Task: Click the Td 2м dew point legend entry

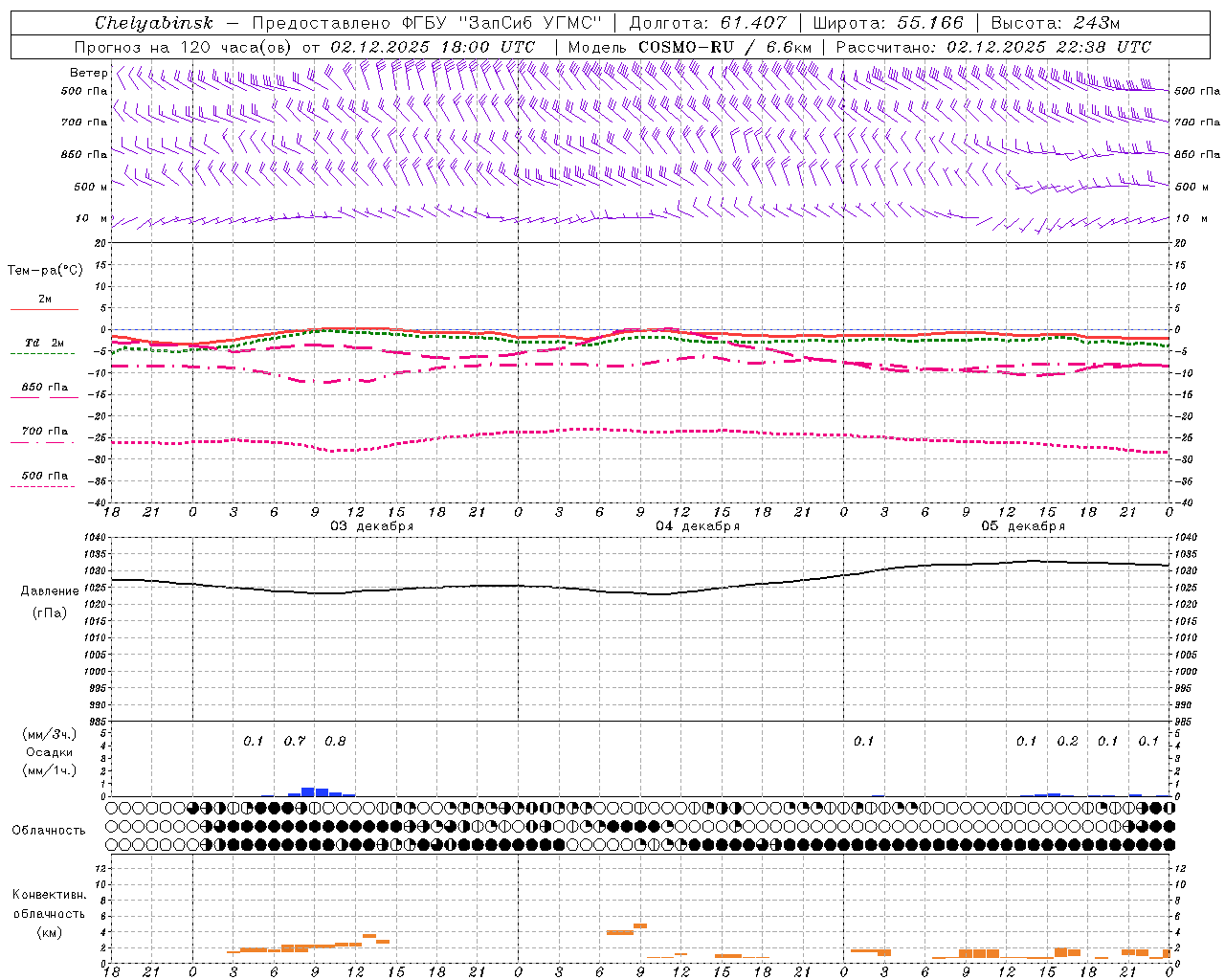Action: pos(45,343)
